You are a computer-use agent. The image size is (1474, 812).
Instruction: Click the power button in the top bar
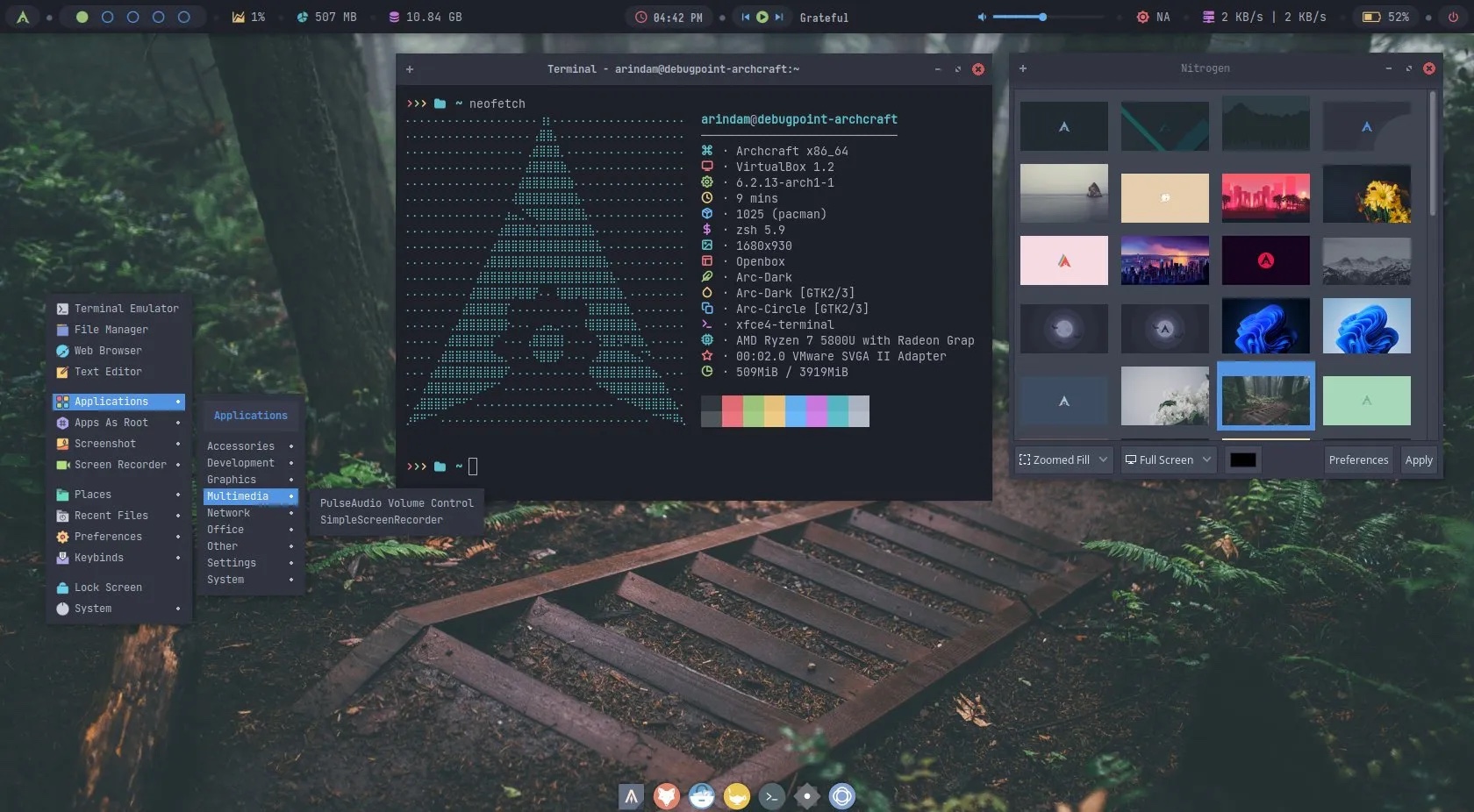(x=1453, y=17)
